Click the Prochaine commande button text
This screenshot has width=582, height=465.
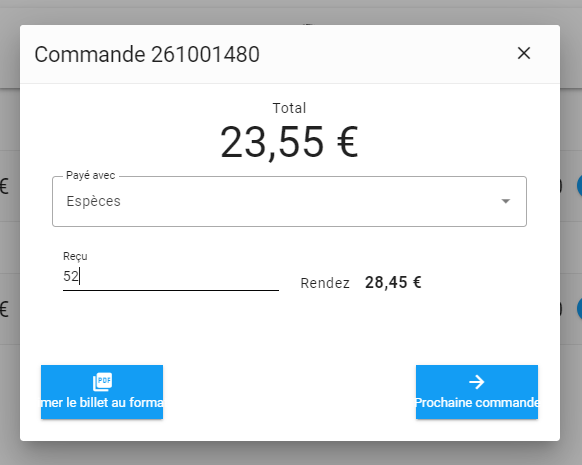[477, 403]
